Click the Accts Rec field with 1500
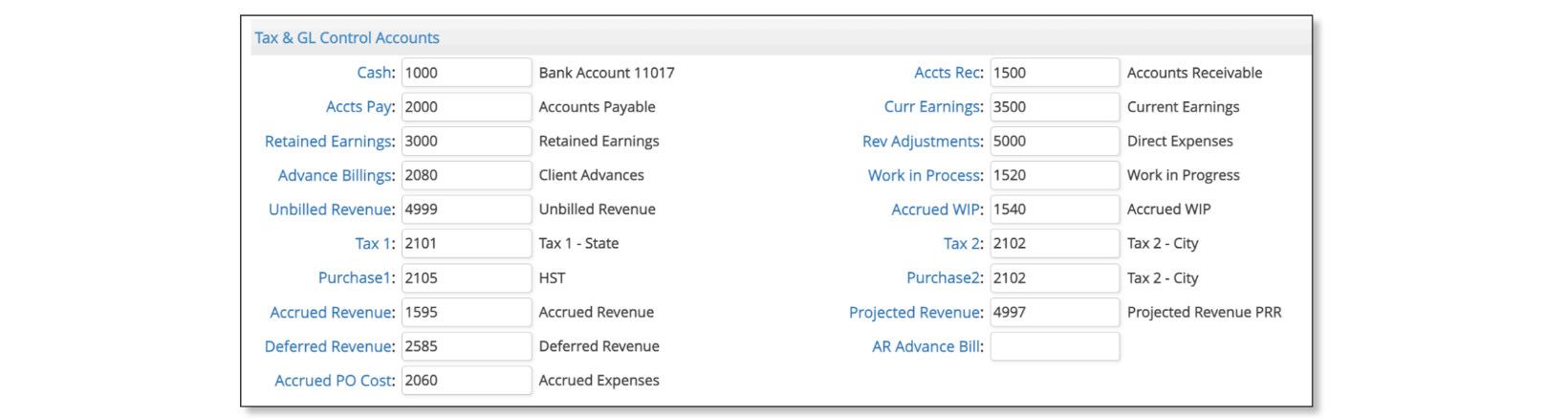Image resolution: width=1568 pixels, height=419 pixels. [x=1055, y=73]
